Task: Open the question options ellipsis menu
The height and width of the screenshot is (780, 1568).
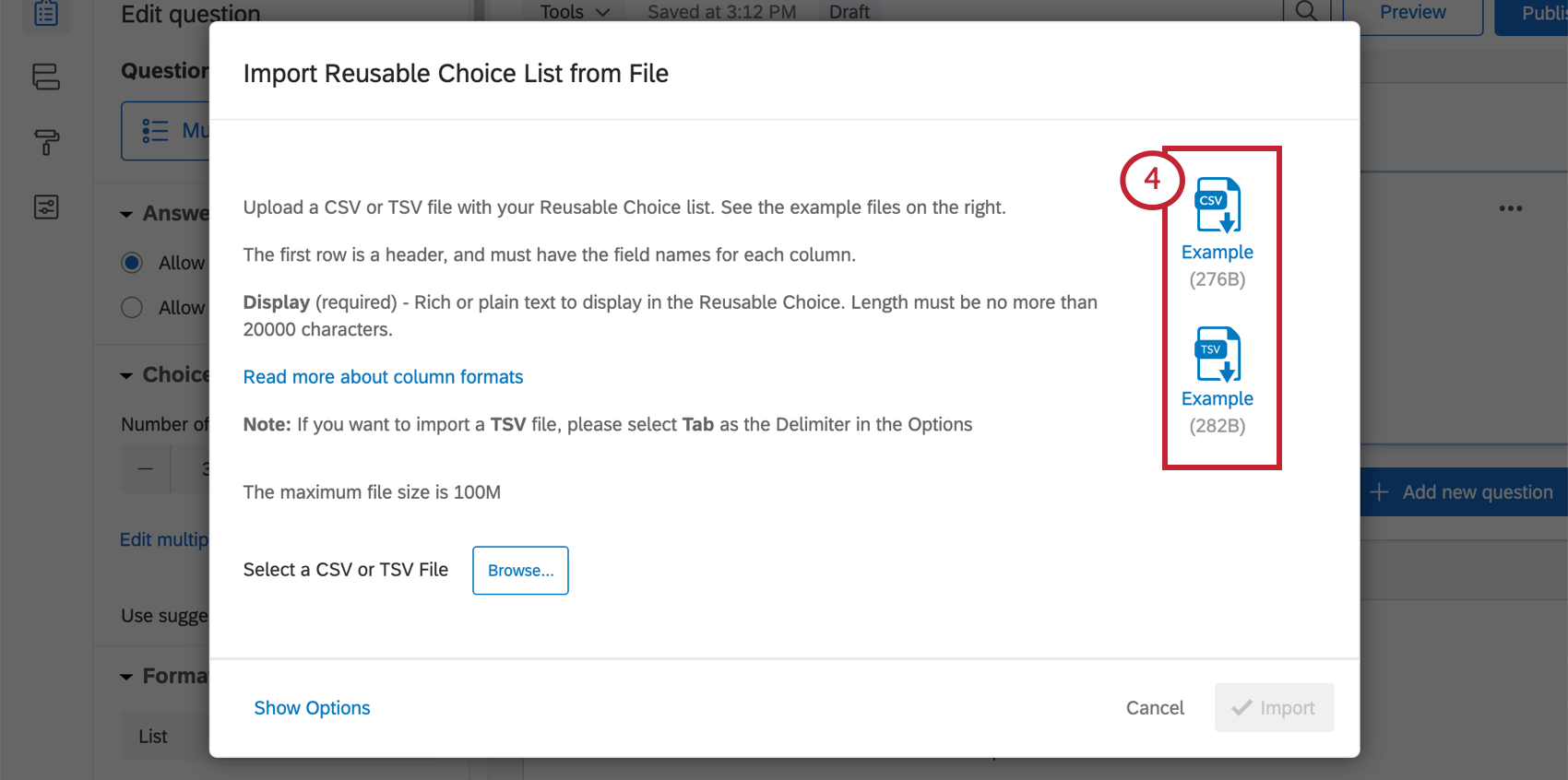Action: click(1510, 208)
